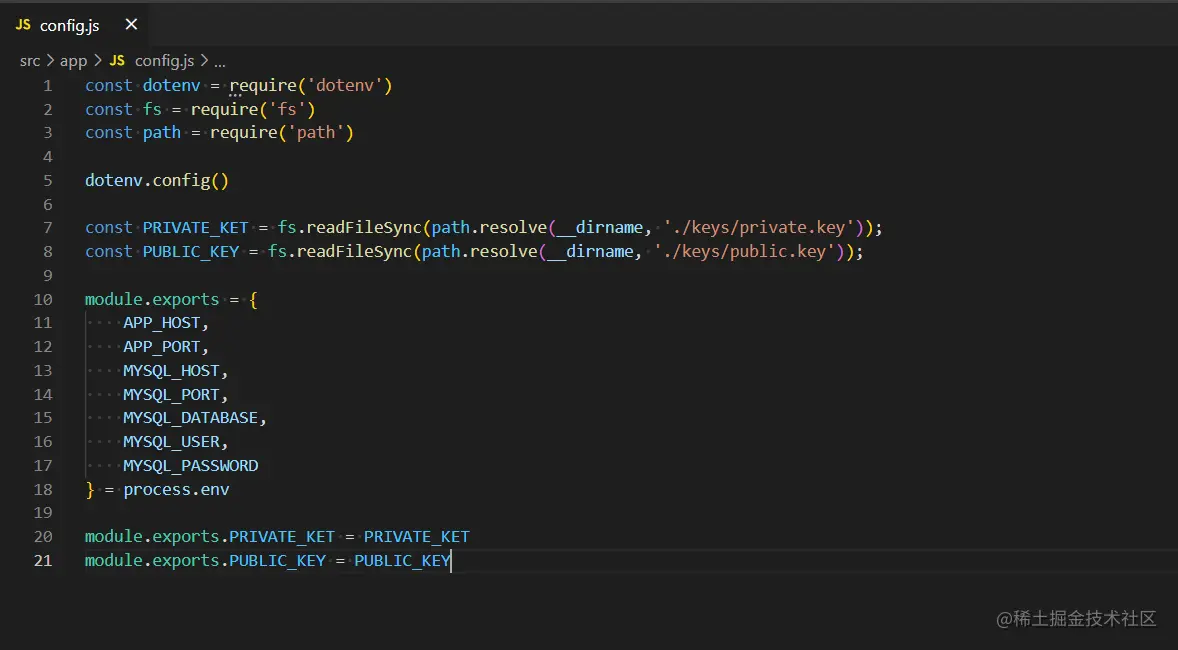Click MYSQL_PASSWORD on line 17
The width and height of the screenshot is (1178, 650).
pos(190,465)
